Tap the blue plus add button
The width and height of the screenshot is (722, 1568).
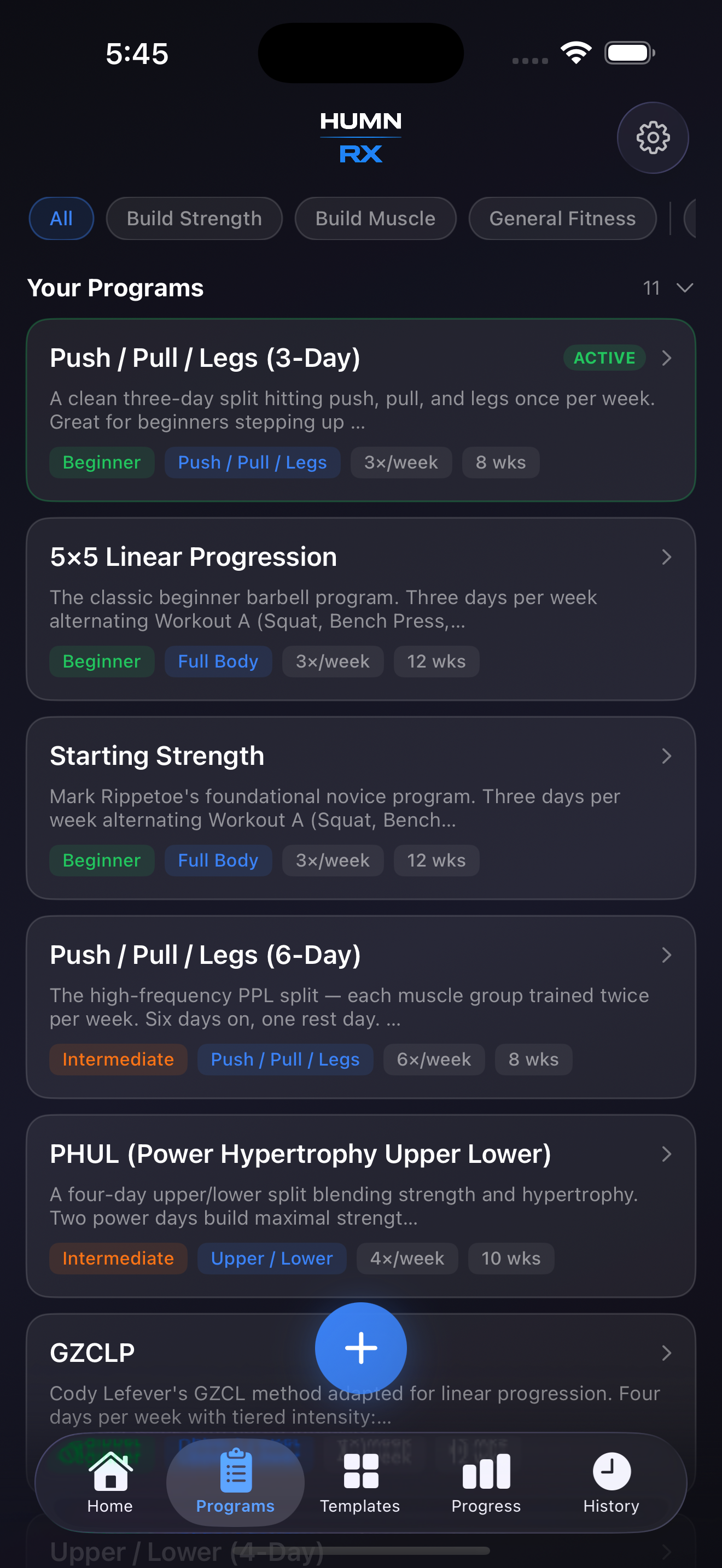point(361,1348)
